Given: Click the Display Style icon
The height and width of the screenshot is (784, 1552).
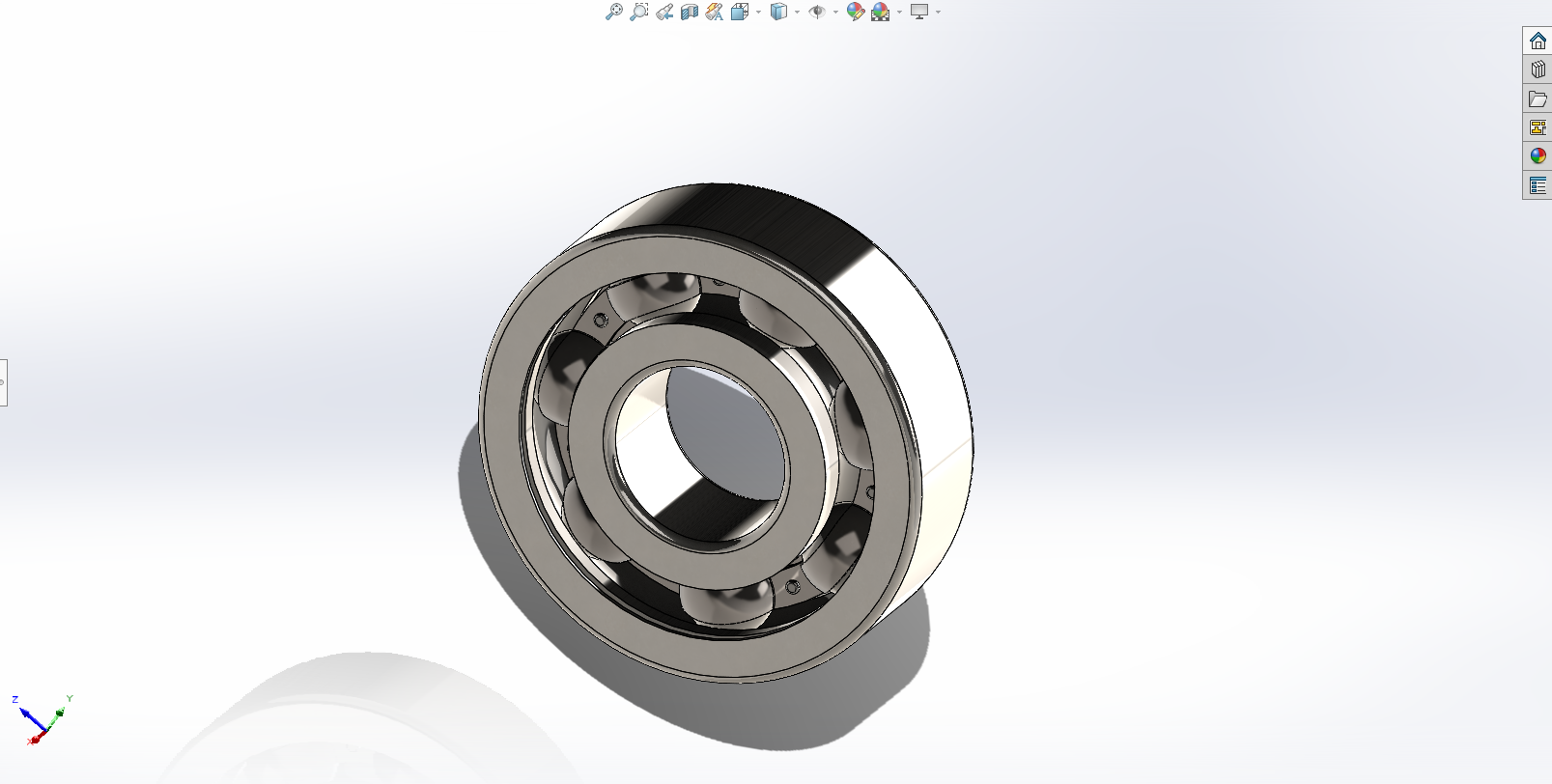Looking at the screenshot, I should click(x=778, y=12).
